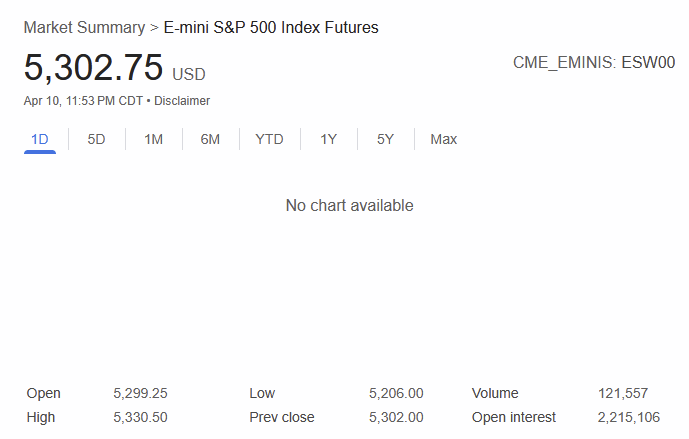The width and height of the screenshot is (689, 439).
Task: Click the Open interest figure 2,215,106
Action: [x=628, y=418]
